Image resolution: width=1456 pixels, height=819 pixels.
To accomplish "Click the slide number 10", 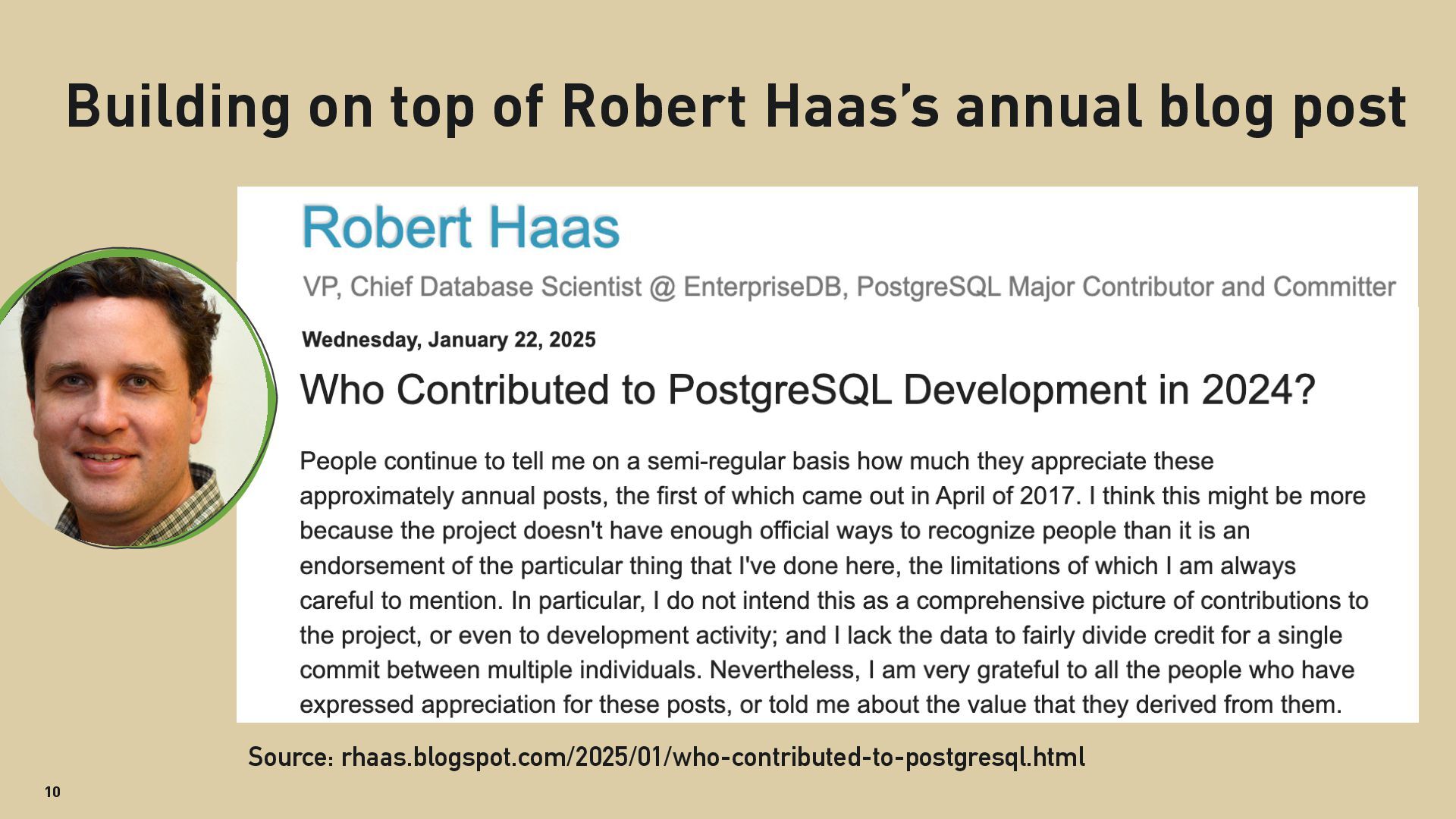I will pyautogui.click(x=52, y=792).
